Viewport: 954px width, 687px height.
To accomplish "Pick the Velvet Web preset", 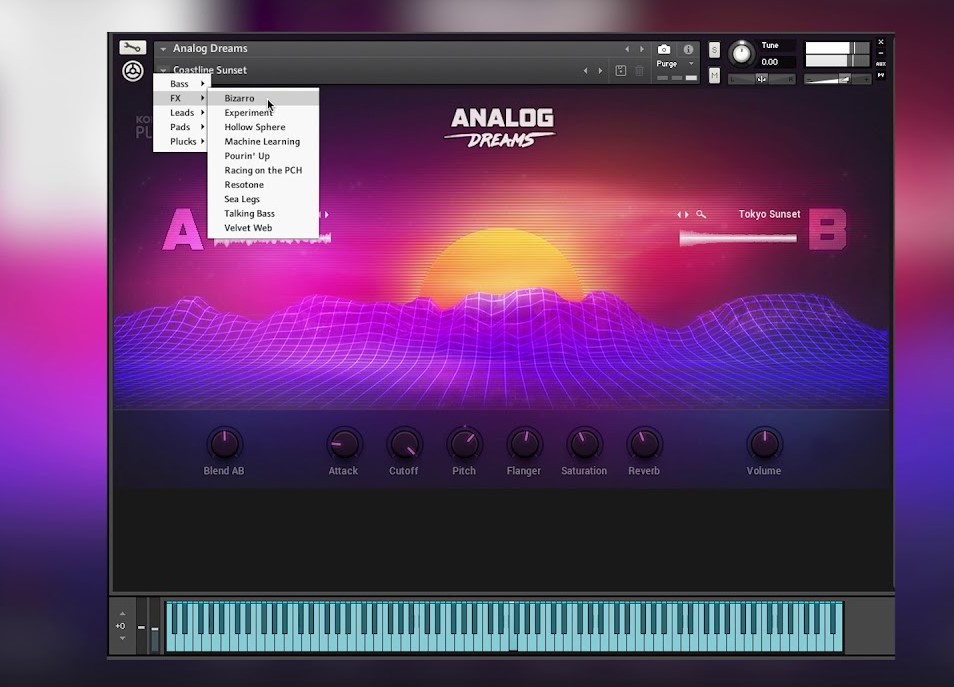I will click(263, 228).
